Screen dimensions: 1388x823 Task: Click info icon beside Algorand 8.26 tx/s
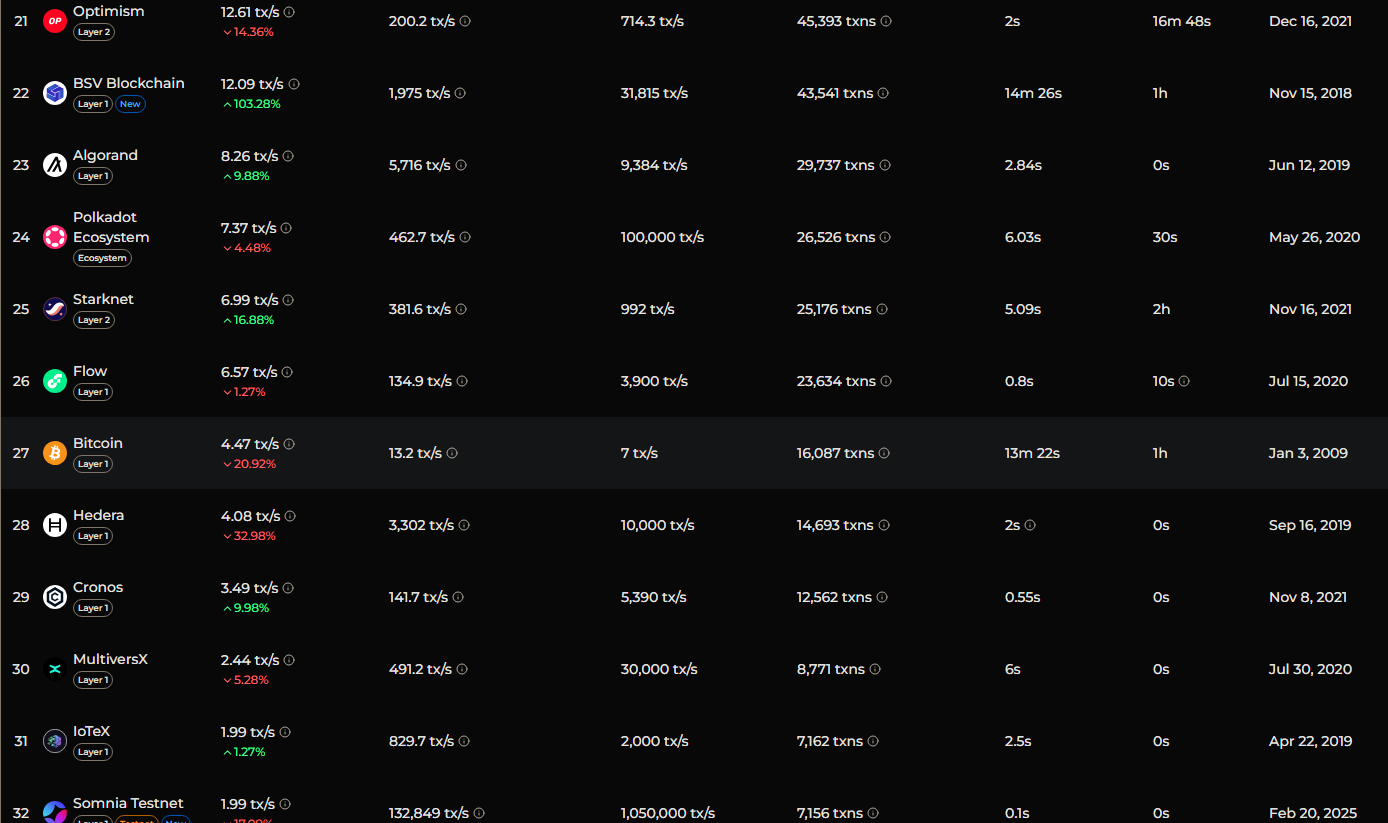tap(288, 156)
